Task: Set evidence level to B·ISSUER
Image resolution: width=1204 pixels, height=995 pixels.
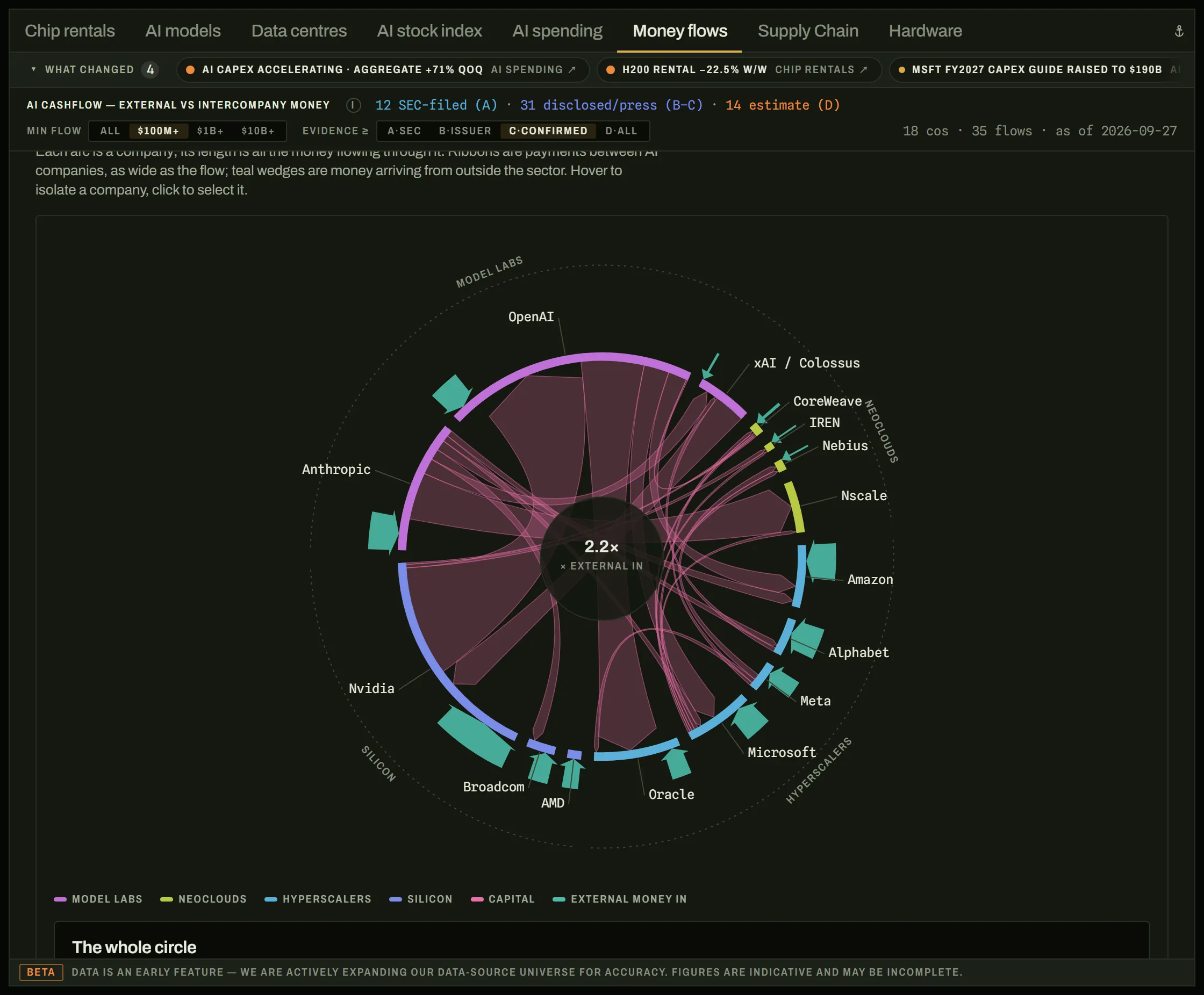Action: [465, 131]
